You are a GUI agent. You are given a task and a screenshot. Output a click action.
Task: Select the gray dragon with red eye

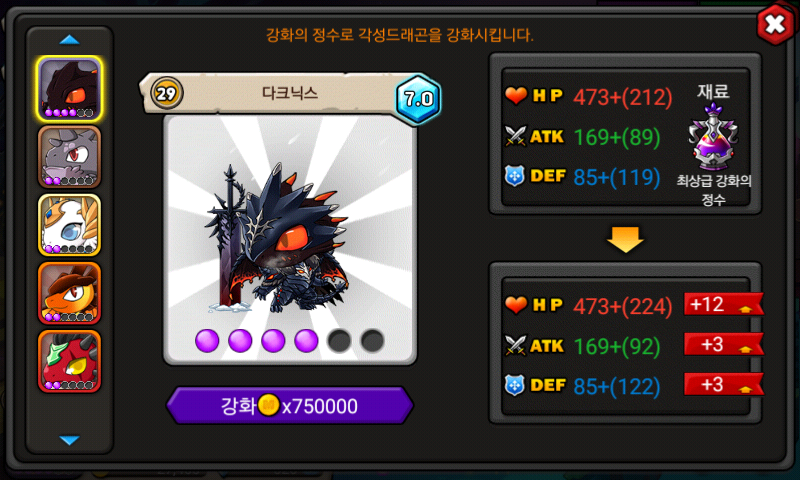pos(69,157)
